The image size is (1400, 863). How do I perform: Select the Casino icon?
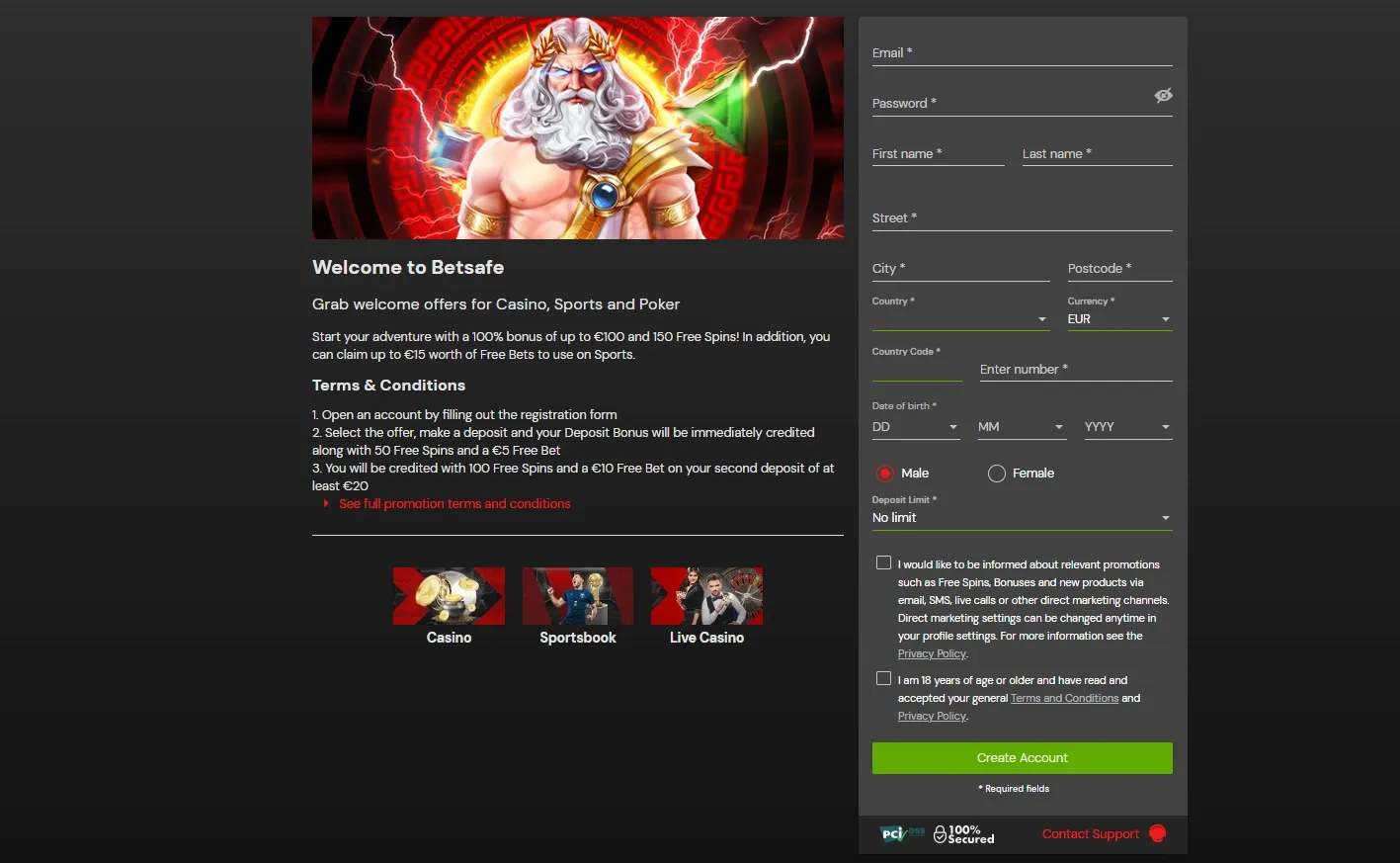click(449, 595)
